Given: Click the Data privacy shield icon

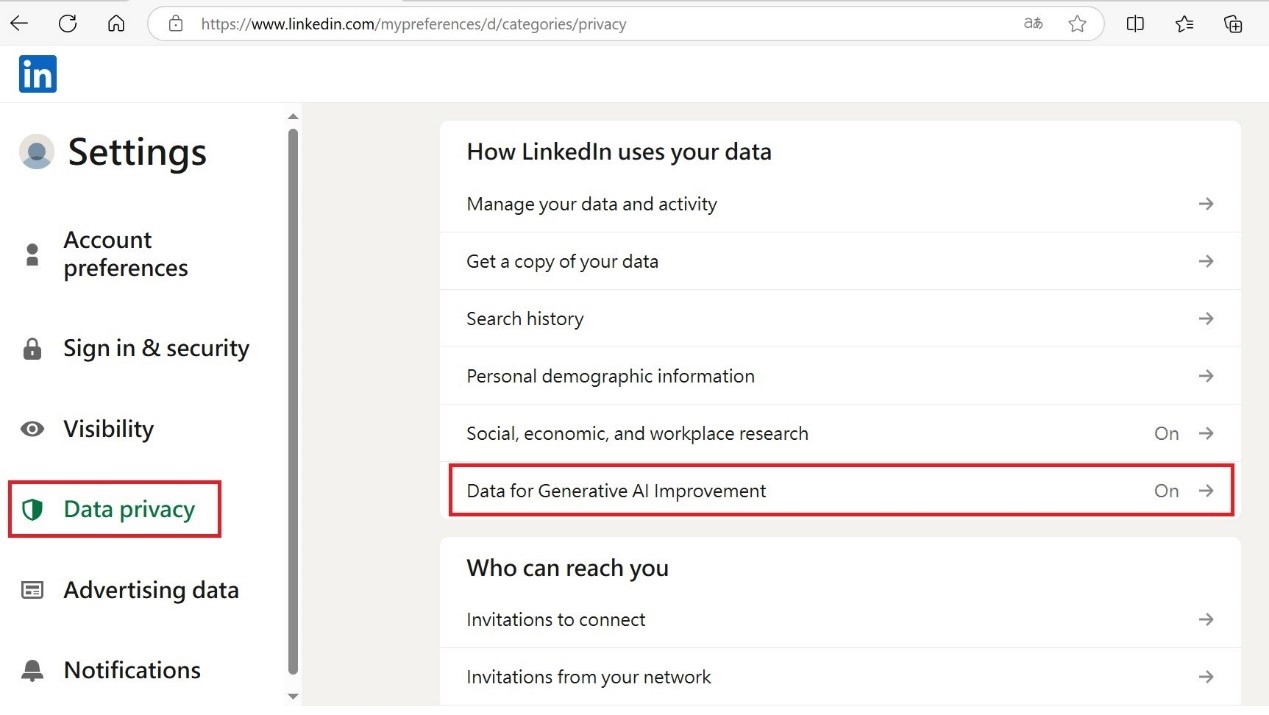Looking at the screenshot, I should click(x=32, y=510).
